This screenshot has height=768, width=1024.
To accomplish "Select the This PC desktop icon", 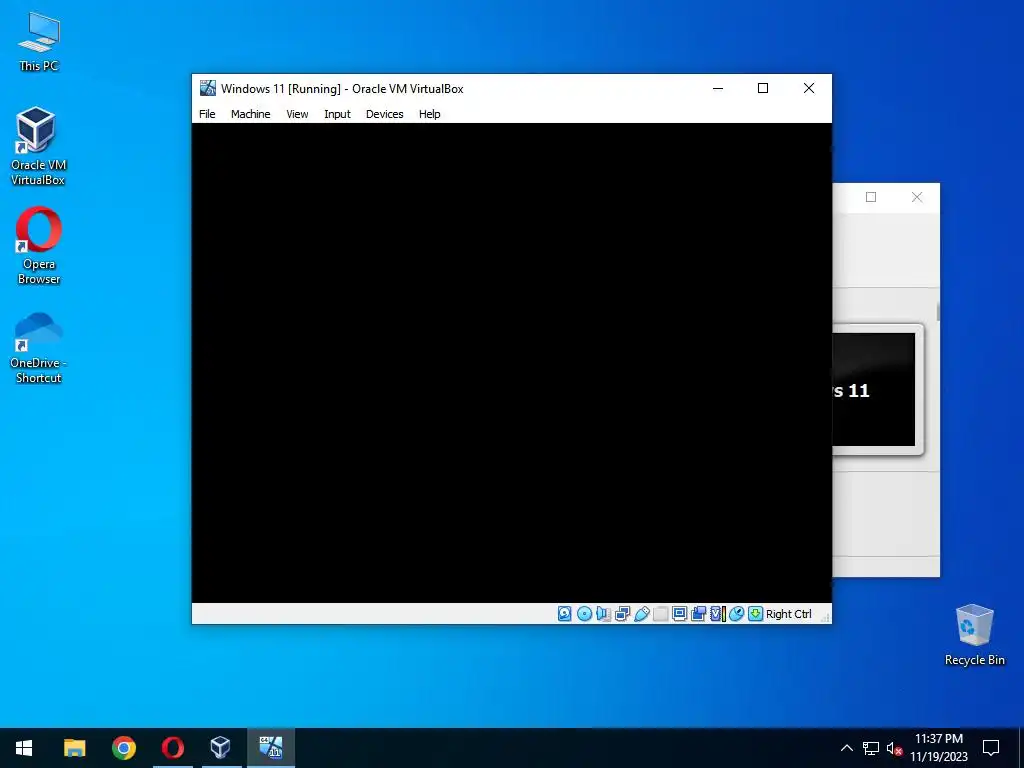I will pyautogui.click(x=39, y=42).
